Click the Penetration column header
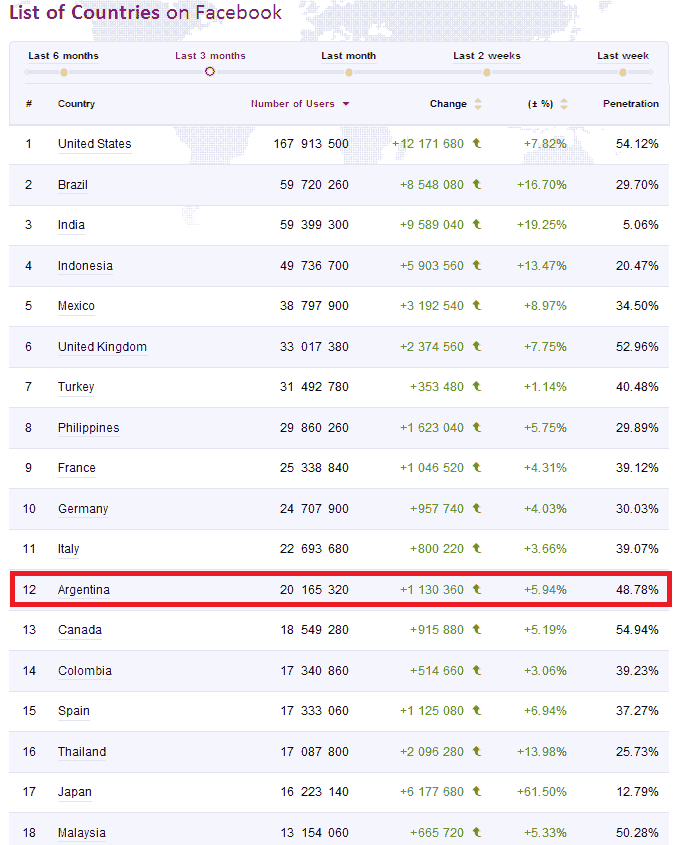The image size is (679, 845). click(630, 103)
